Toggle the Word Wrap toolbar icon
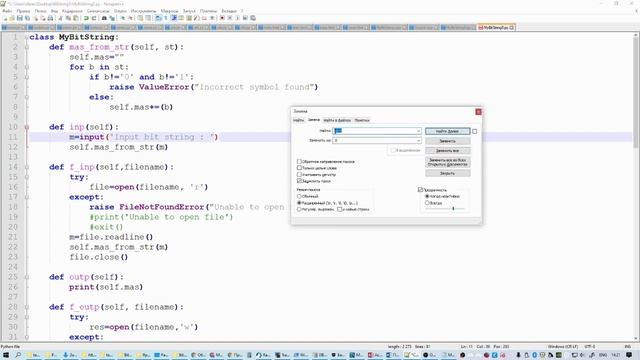The image size is (640, 360). coord(158,18)
